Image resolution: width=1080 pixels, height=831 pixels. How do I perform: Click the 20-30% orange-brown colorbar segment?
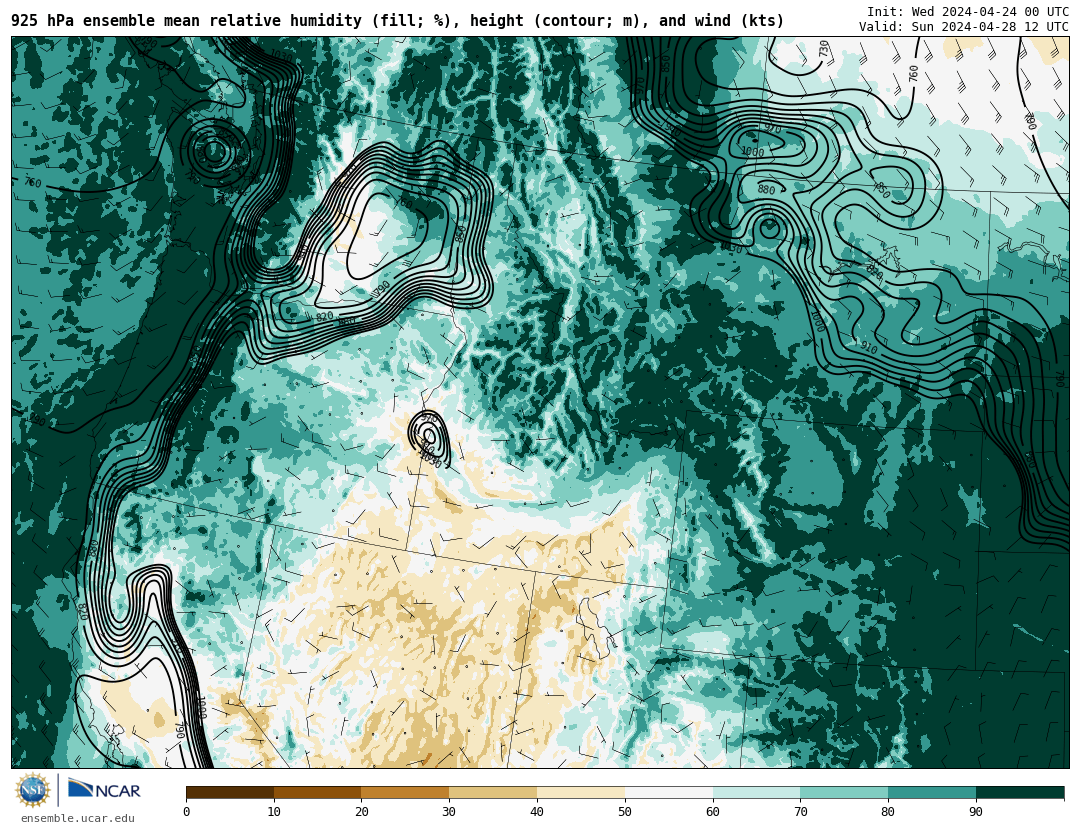click(x=405, y=792)
